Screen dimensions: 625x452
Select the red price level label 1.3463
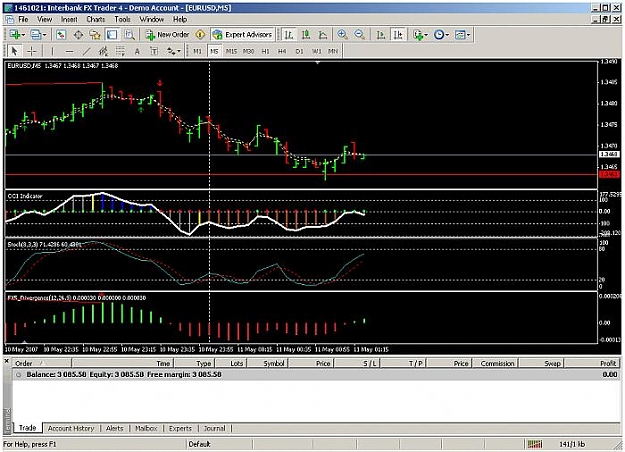point(609,175)
